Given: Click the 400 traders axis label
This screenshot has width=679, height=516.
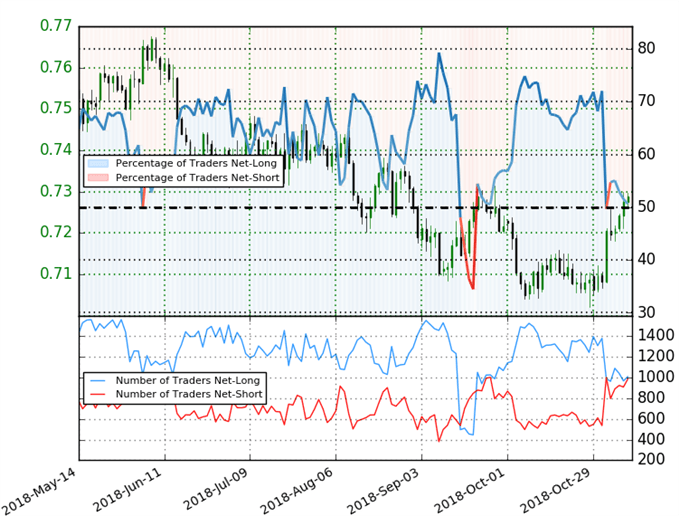Looking at the screenshot, I should pos(651,439).
